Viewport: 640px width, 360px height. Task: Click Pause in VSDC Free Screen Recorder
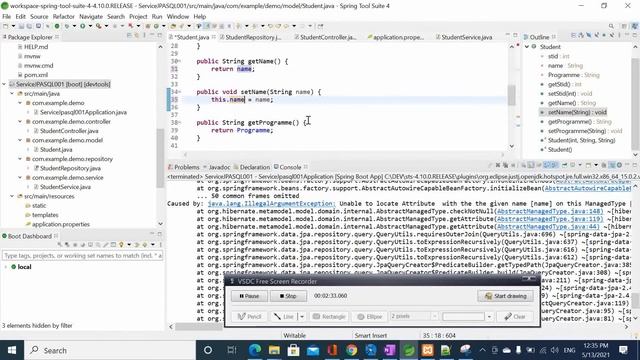249,296
